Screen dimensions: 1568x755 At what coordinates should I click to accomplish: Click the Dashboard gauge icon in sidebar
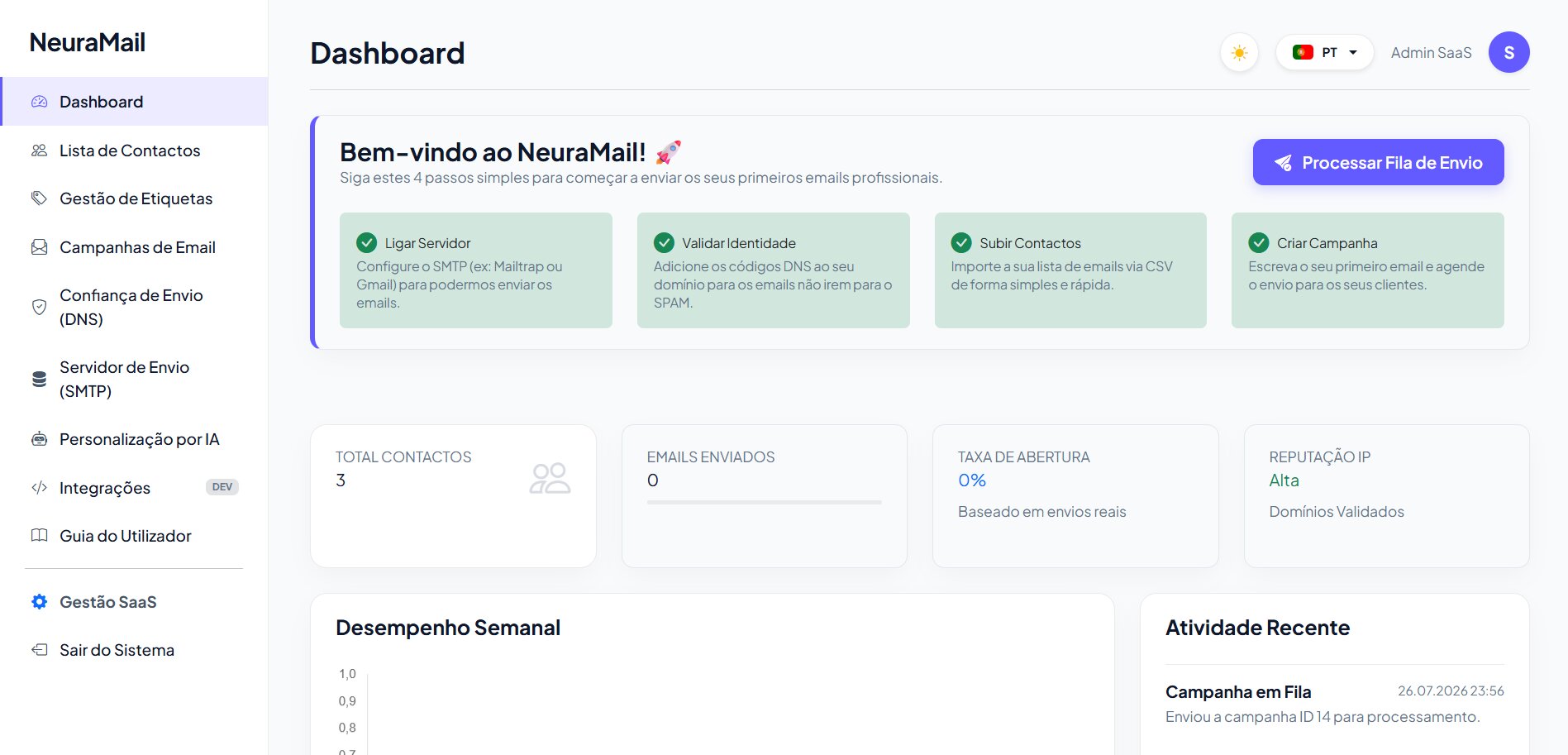39,102
